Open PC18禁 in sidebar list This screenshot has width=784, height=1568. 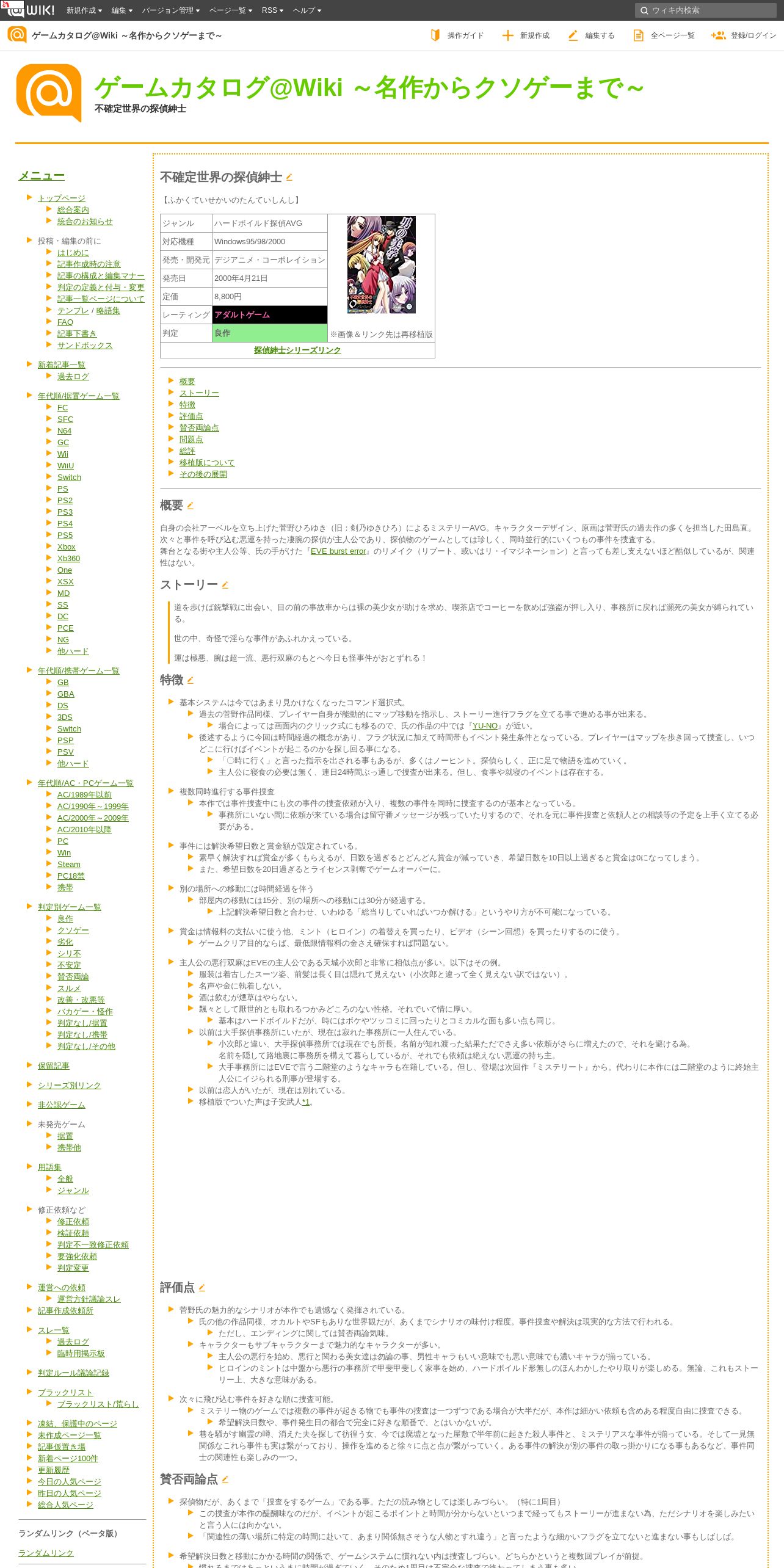point(71,876)
